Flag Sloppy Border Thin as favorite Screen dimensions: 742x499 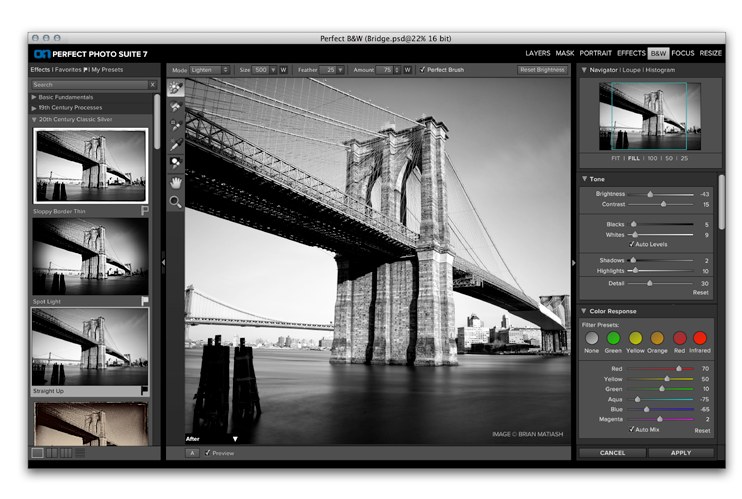pyautogui.click(x=145, y=210)
